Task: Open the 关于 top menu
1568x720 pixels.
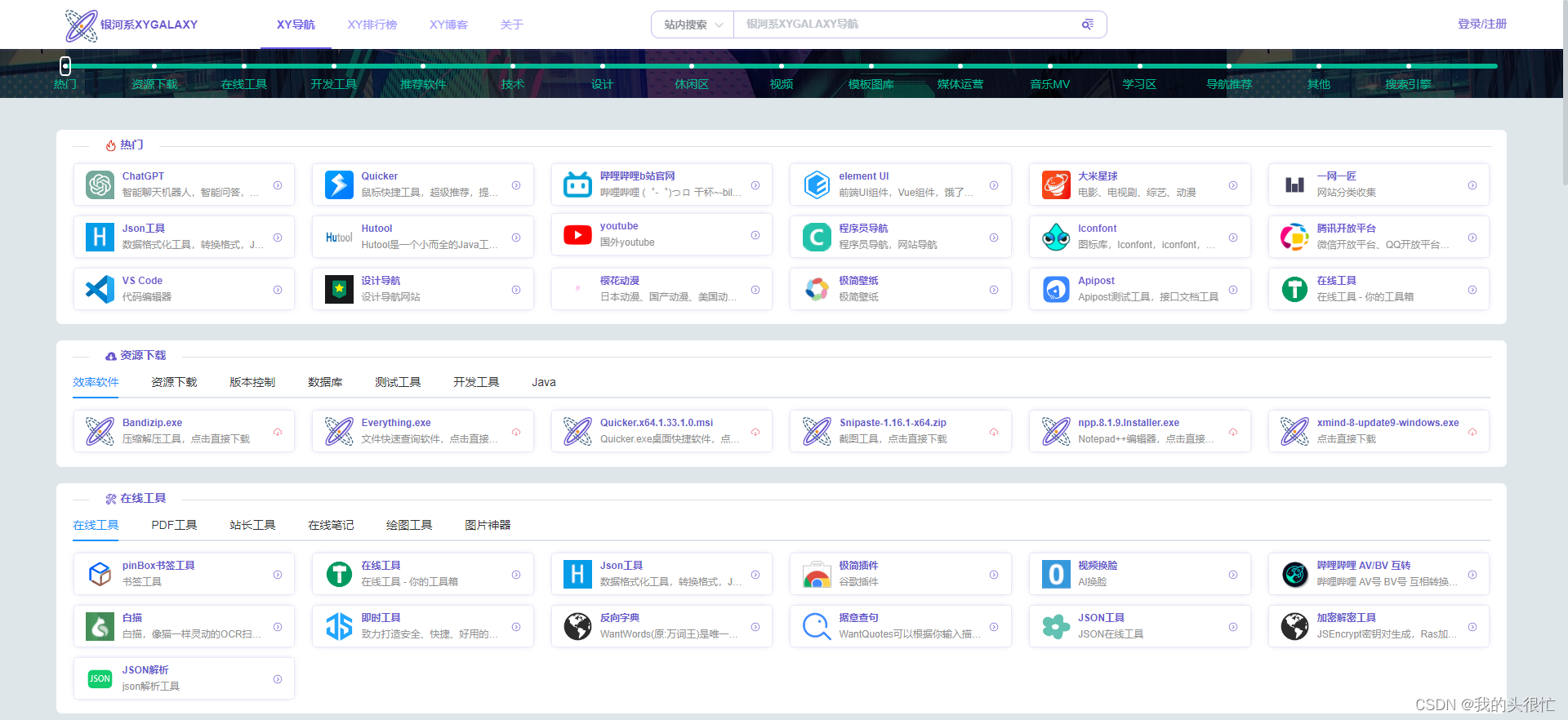Action: [x=512, y=24]
